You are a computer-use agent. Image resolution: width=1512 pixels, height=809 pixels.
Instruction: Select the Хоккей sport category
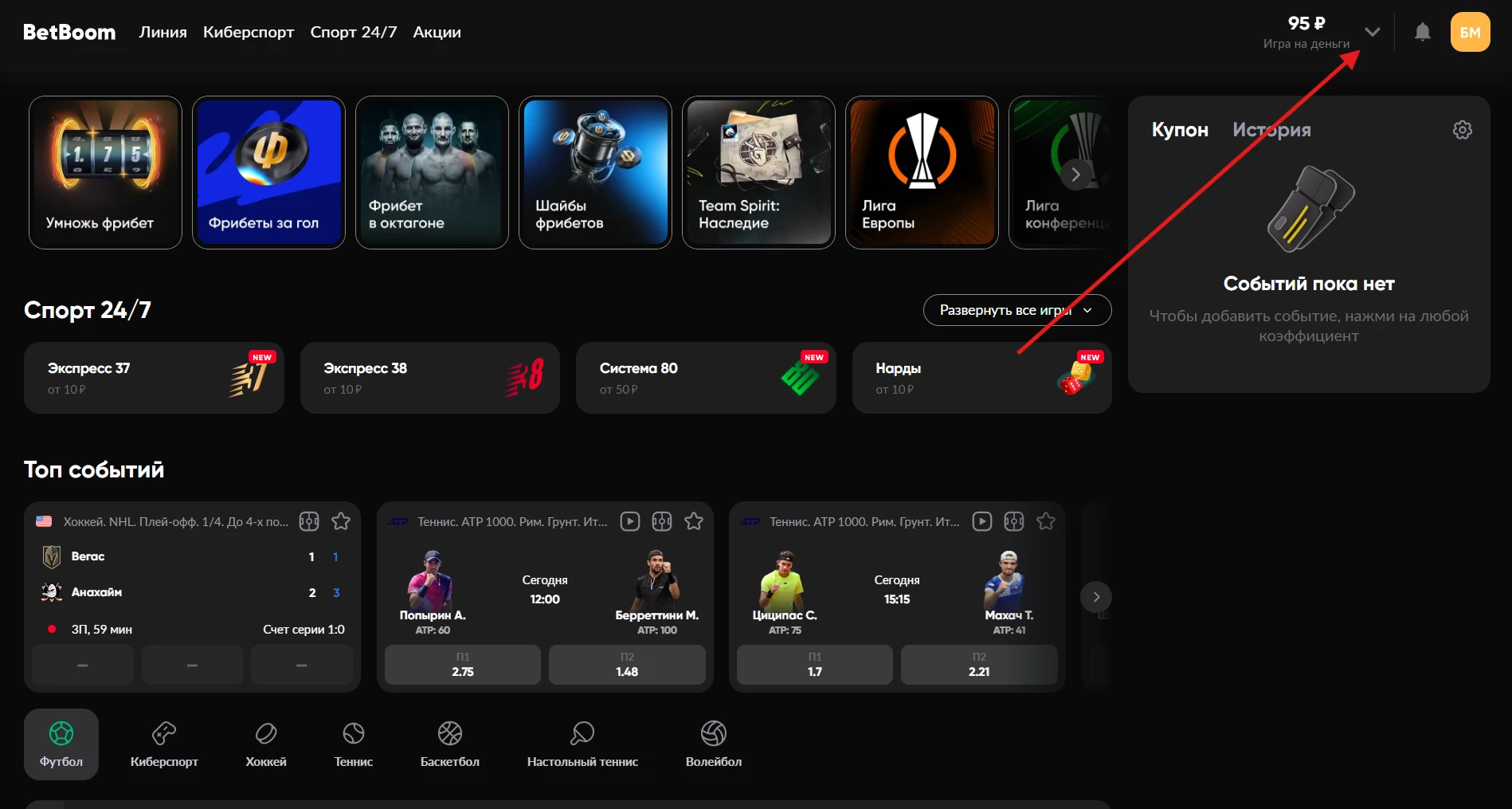(x=266, y=744)
